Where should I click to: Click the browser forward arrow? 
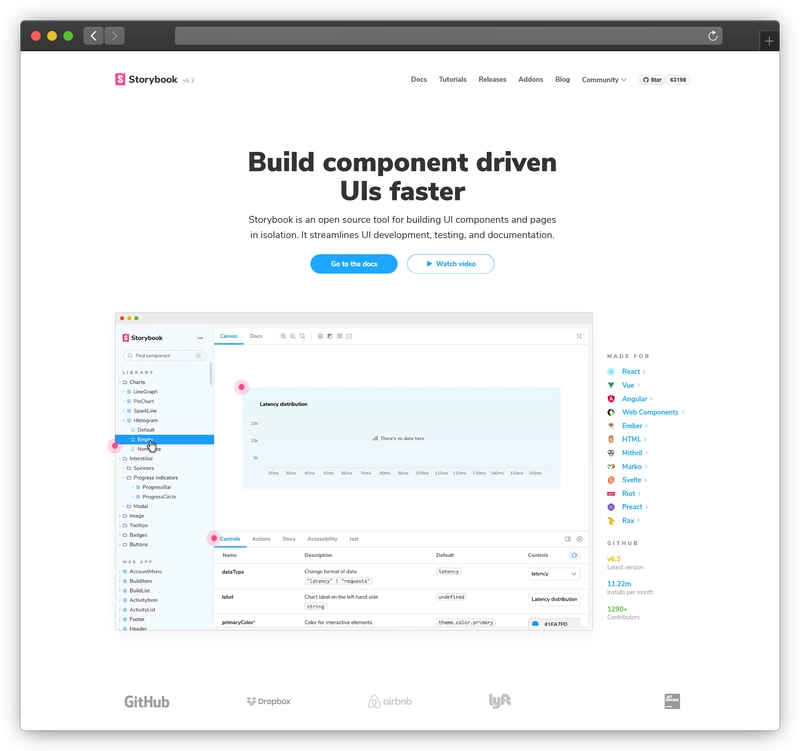tap(114, 36)
